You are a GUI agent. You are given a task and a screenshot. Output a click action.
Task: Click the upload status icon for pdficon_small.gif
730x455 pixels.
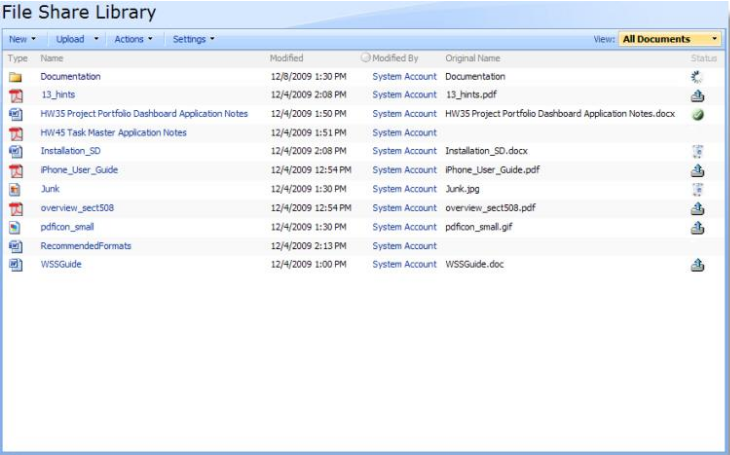pyautogui.click(x=697, y=227)
